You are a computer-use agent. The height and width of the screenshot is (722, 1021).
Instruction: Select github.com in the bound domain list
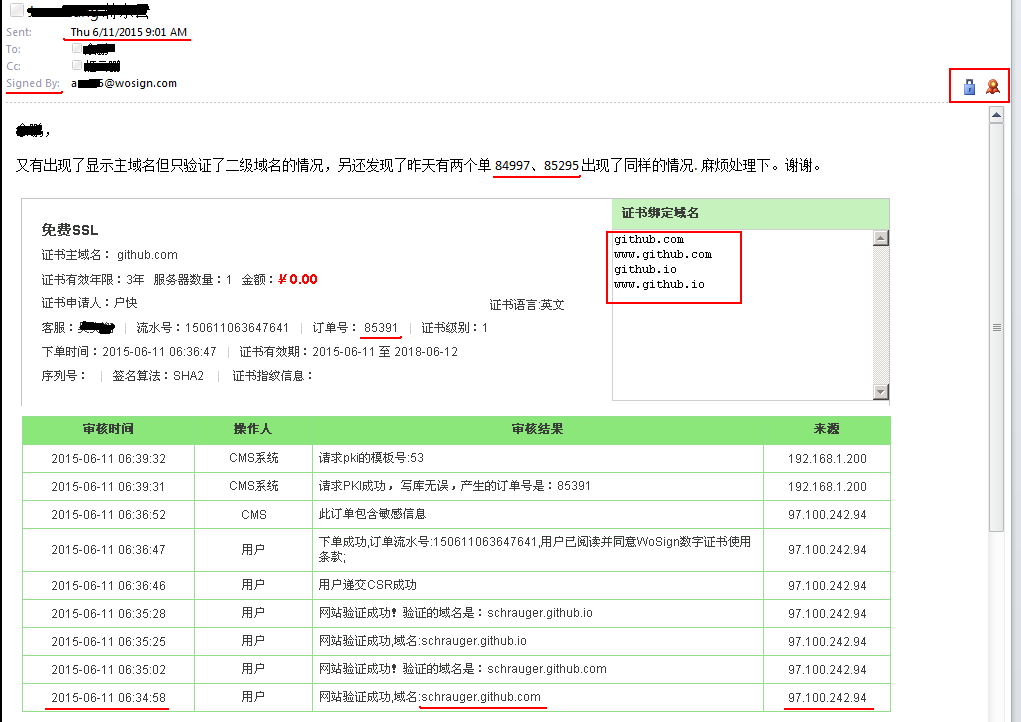[649, 240]
